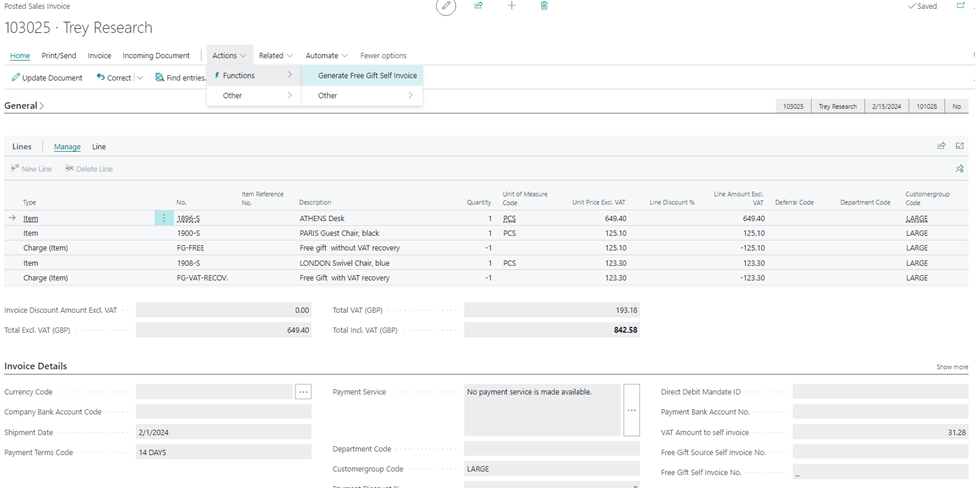Click the PARIS Guest Chair, black description
The height and width of the screenshot is (488, 975).
(340, 233)
